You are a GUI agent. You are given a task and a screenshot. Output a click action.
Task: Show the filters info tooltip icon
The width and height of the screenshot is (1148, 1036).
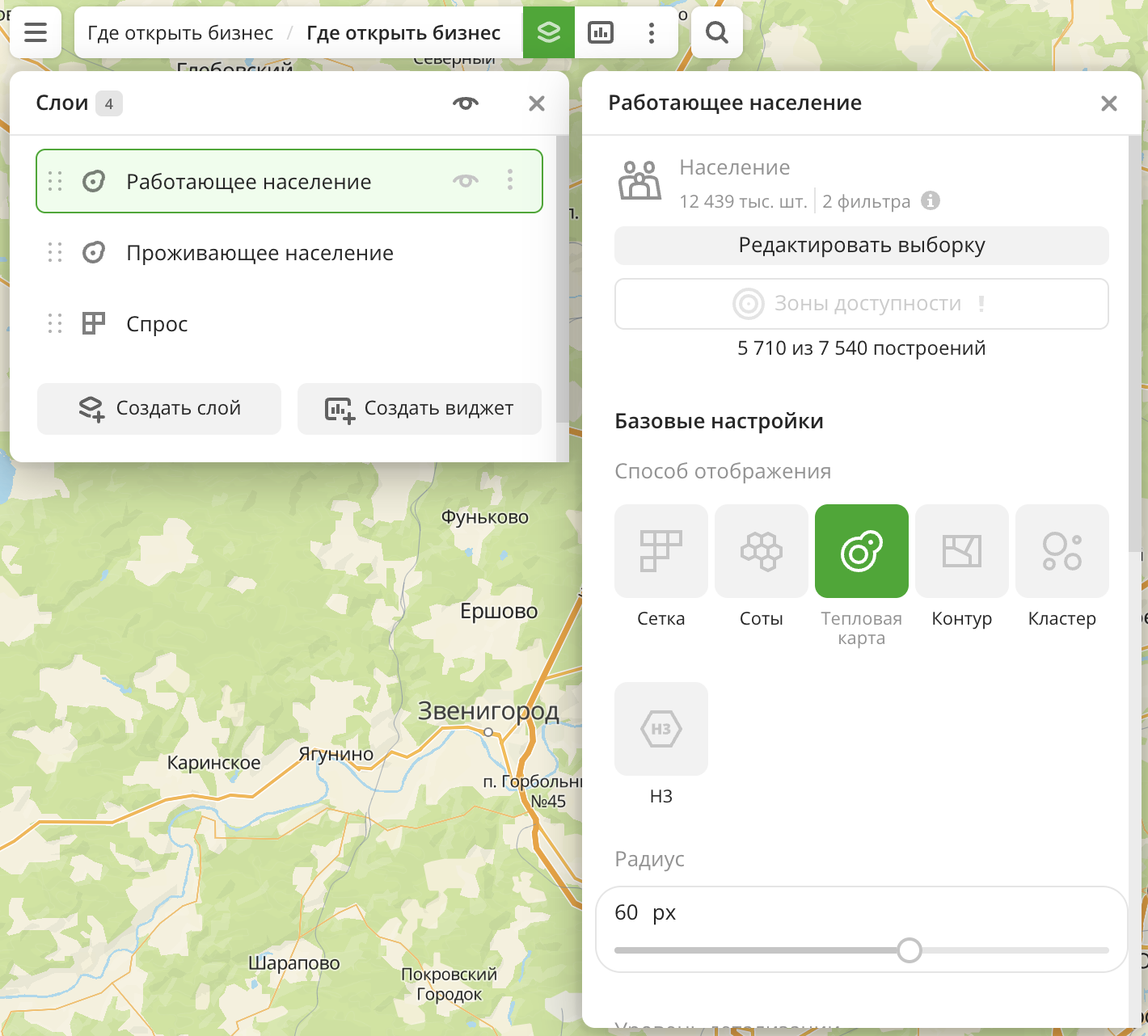pyautogui.click(x=931, y=200)
